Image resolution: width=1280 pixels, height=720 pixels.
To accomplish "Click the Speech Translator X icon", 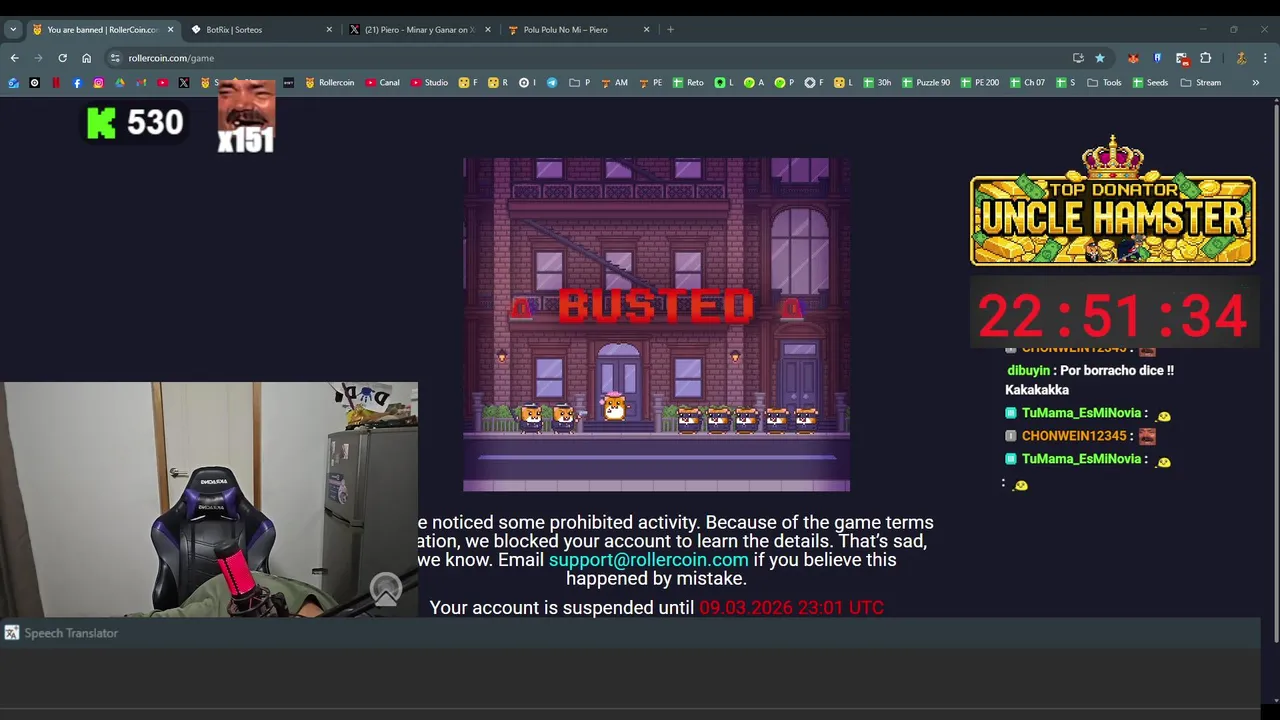I will 11,633.
